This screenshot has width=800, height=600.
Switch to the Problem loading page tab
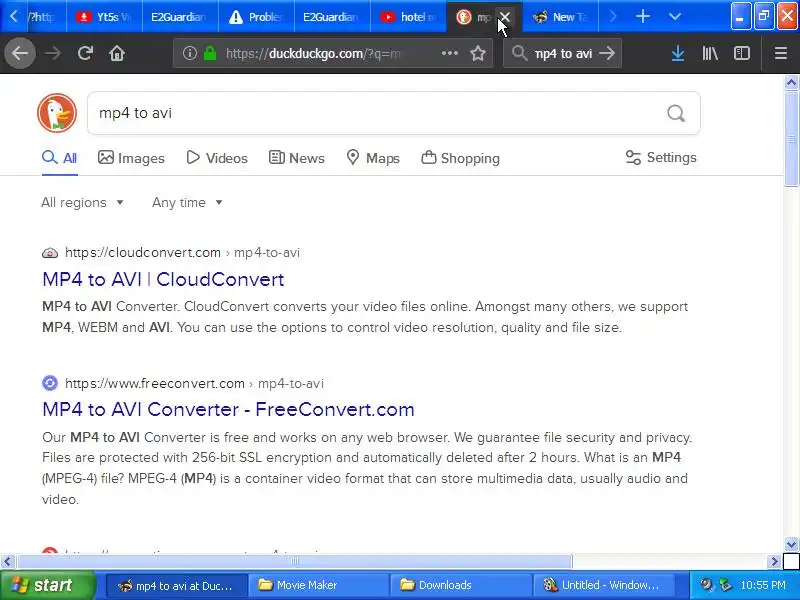[256, 17]
